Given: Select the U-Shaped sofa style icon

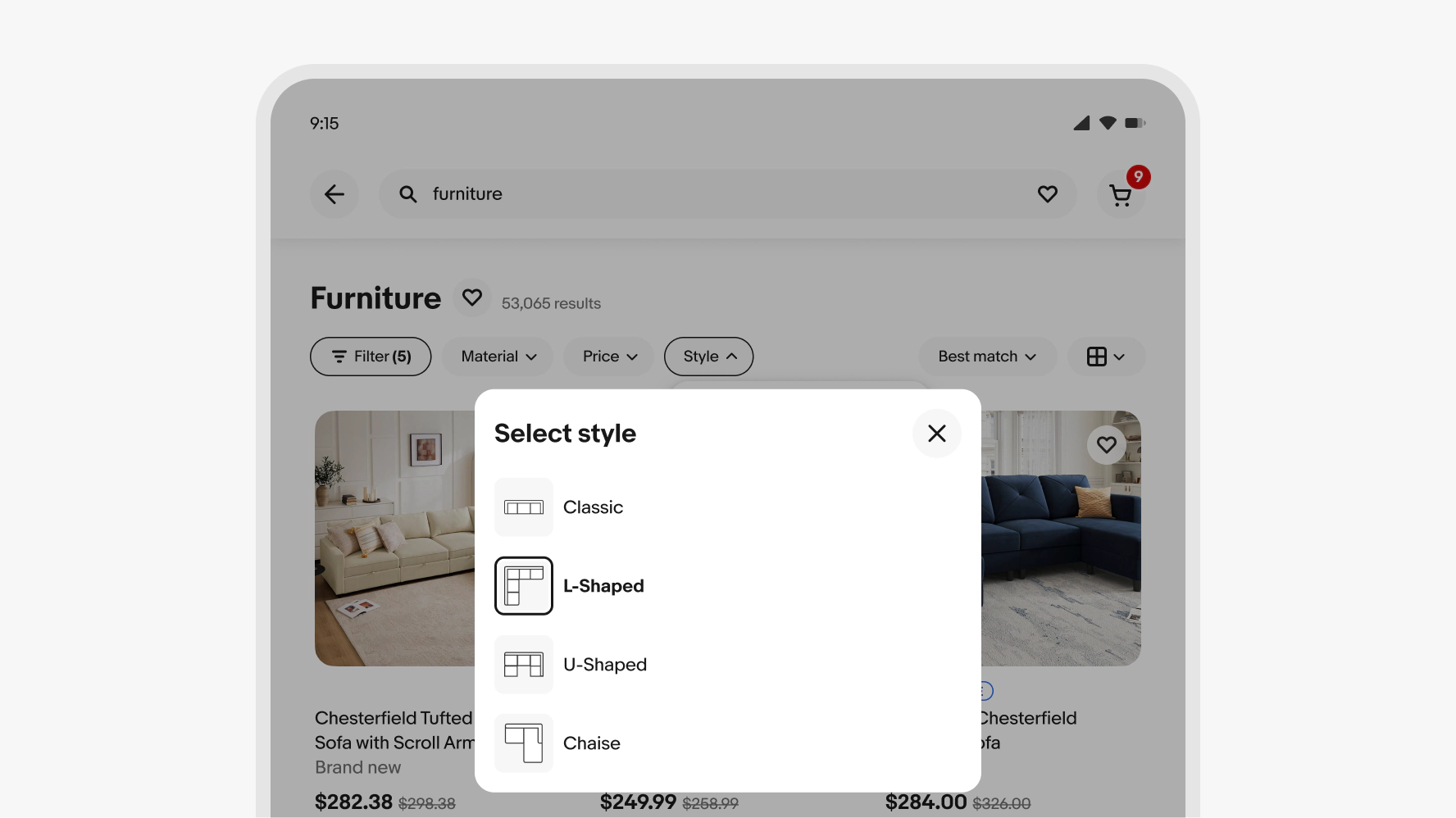Looking at the screenshot, I should [x=524, y=665].
